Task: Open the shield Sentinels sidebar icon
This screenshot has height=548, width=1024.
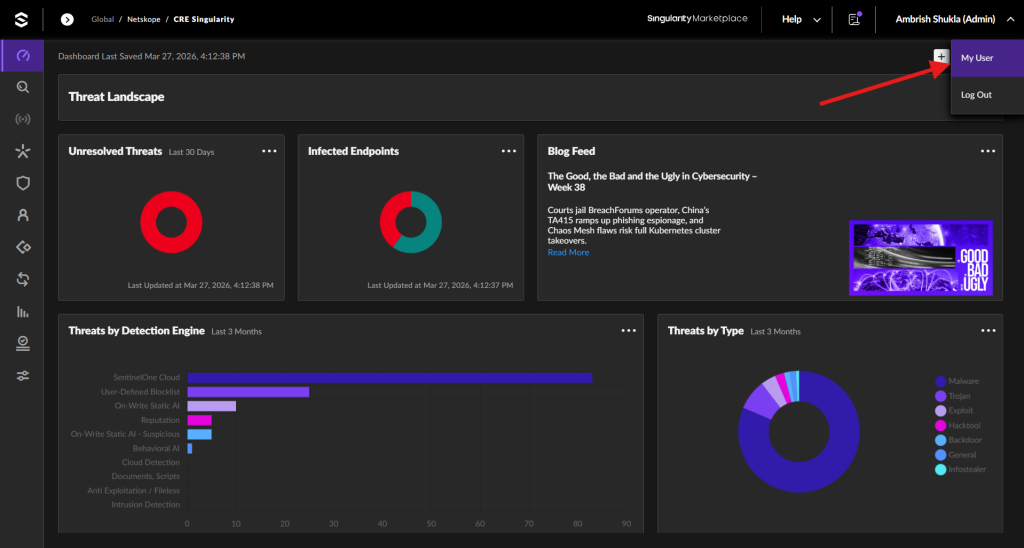Action: click(23, 184)
